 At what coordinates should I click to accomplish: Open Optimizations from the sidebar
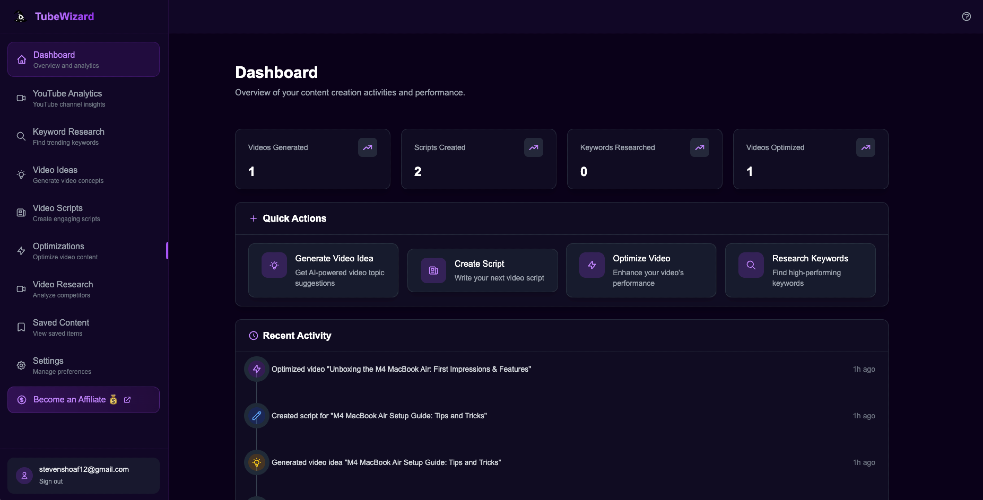click(83, 251)
